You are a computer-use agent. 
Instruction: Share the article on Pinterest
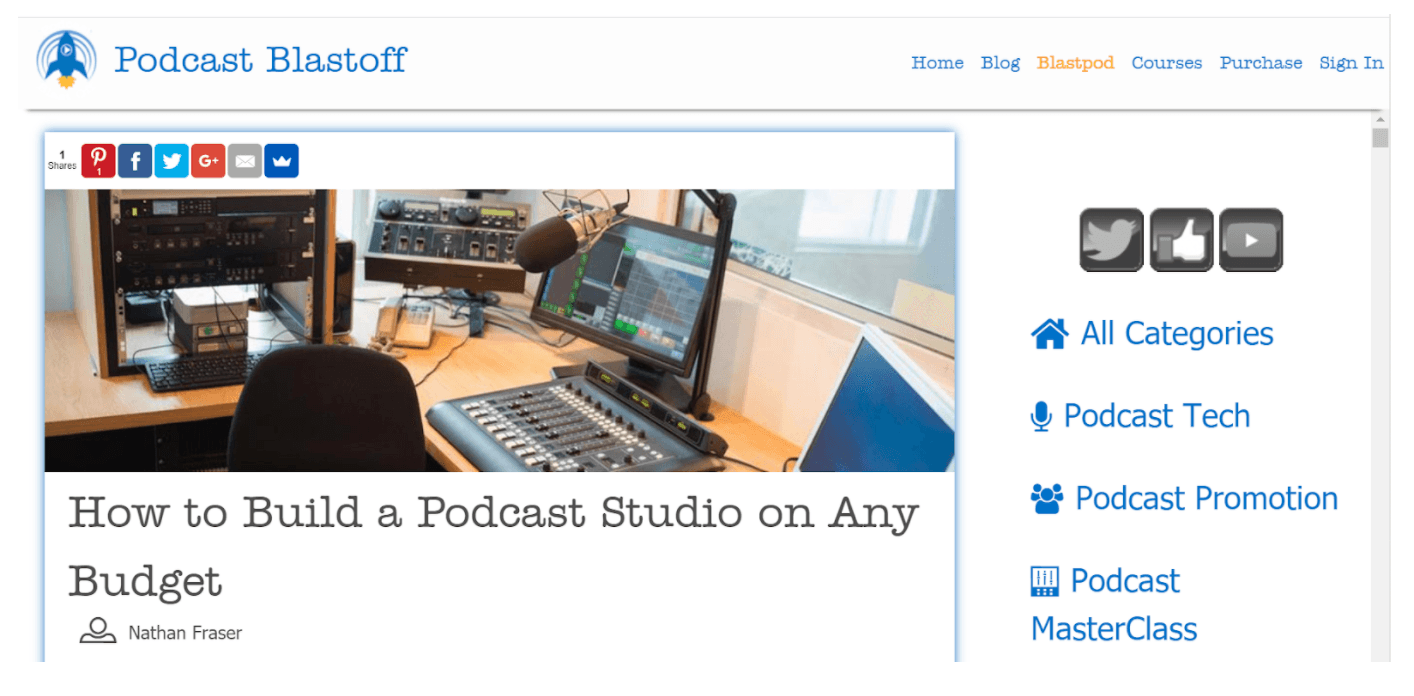click(98, 161)
